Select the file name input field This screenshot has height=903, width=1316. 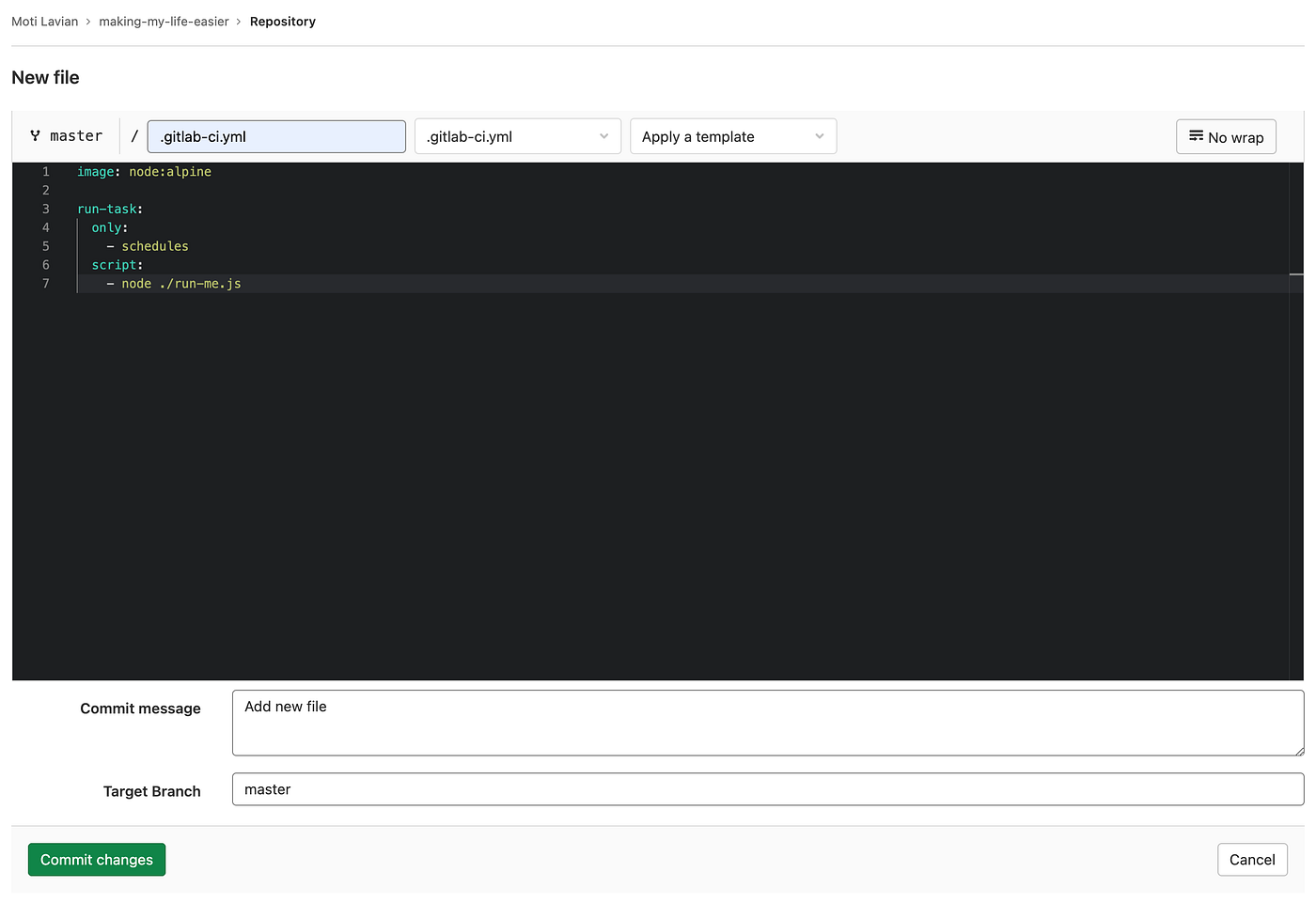[276, 135]
